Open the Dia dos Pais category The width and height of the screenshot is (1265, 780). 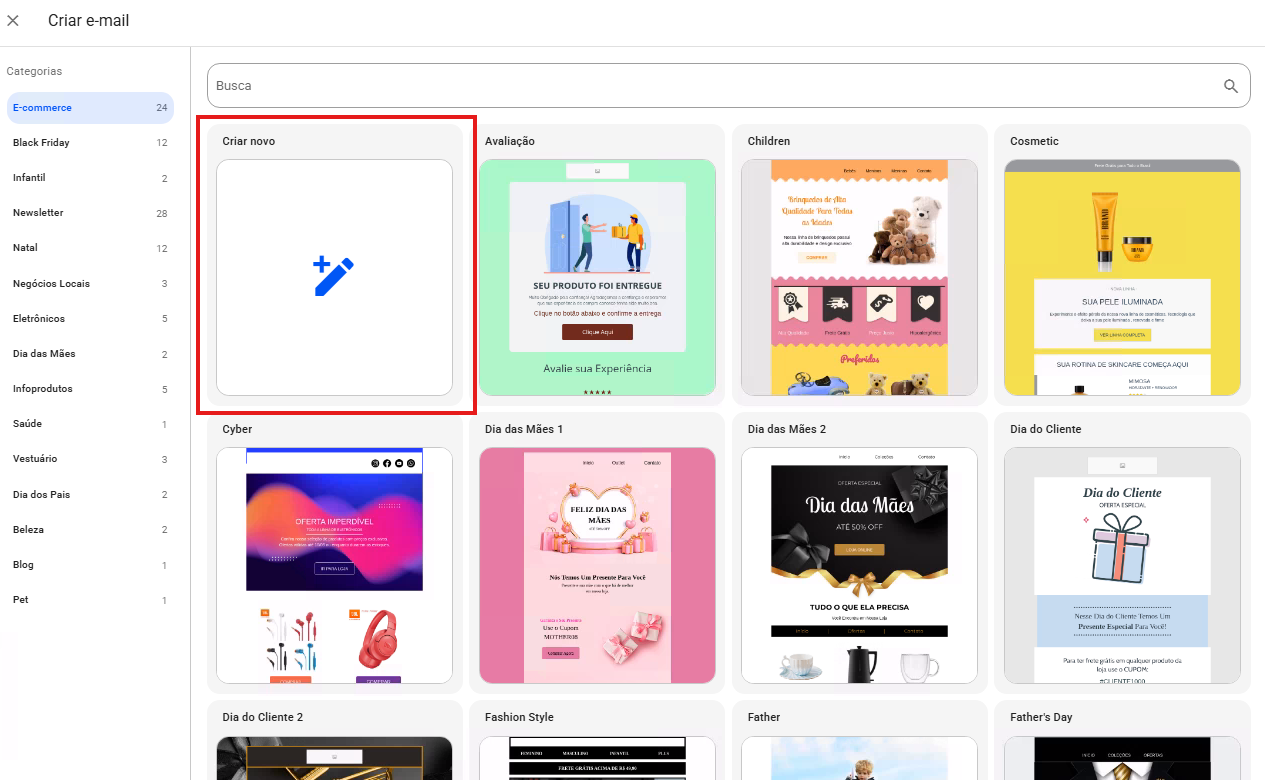coord(90,495)
